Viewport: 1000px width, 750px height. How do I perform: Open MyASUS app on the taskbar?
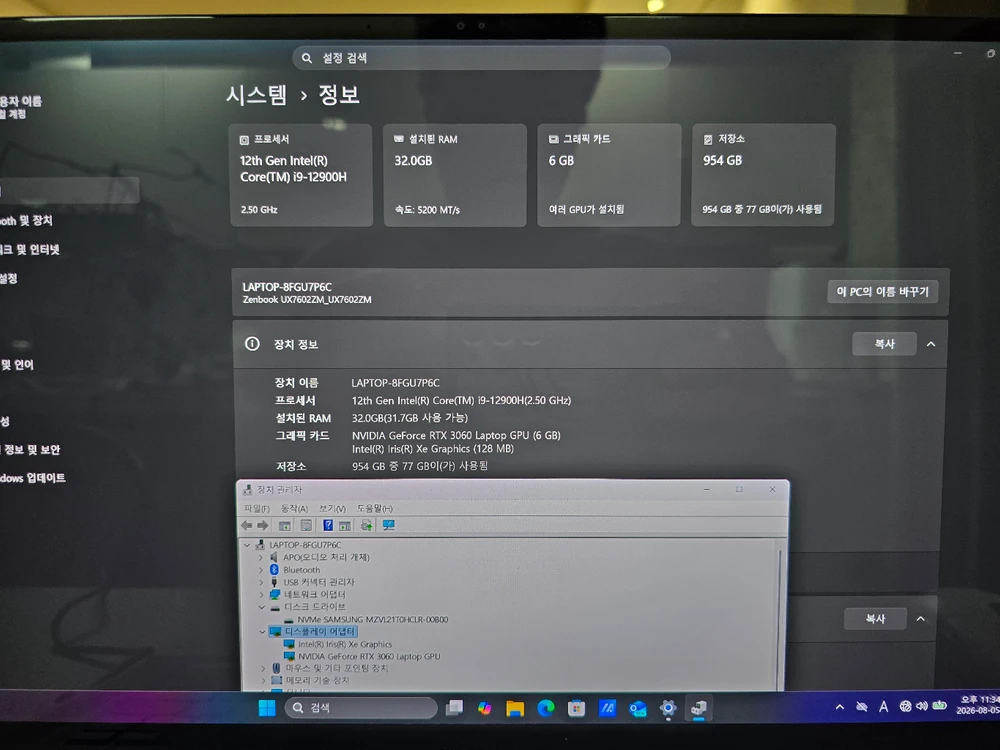tap(607, 708)
